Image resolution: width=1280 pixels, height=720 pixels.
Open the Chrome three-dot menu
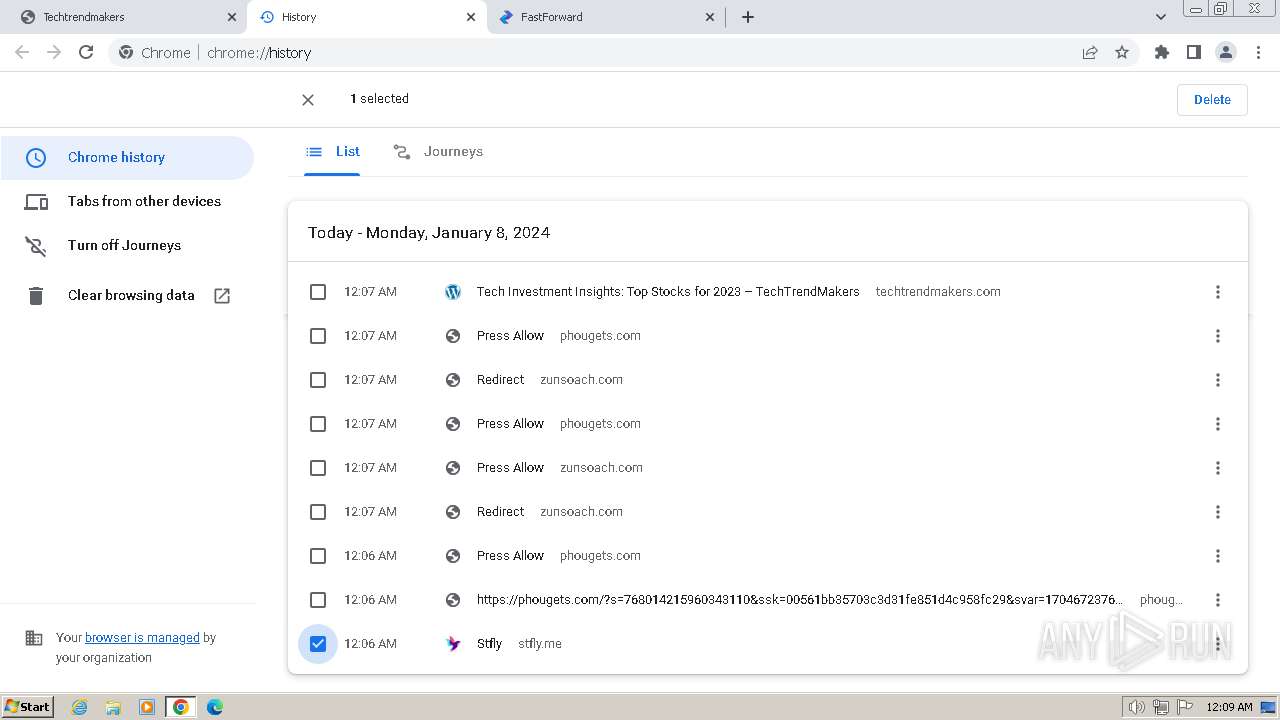tap(1259, 52)
